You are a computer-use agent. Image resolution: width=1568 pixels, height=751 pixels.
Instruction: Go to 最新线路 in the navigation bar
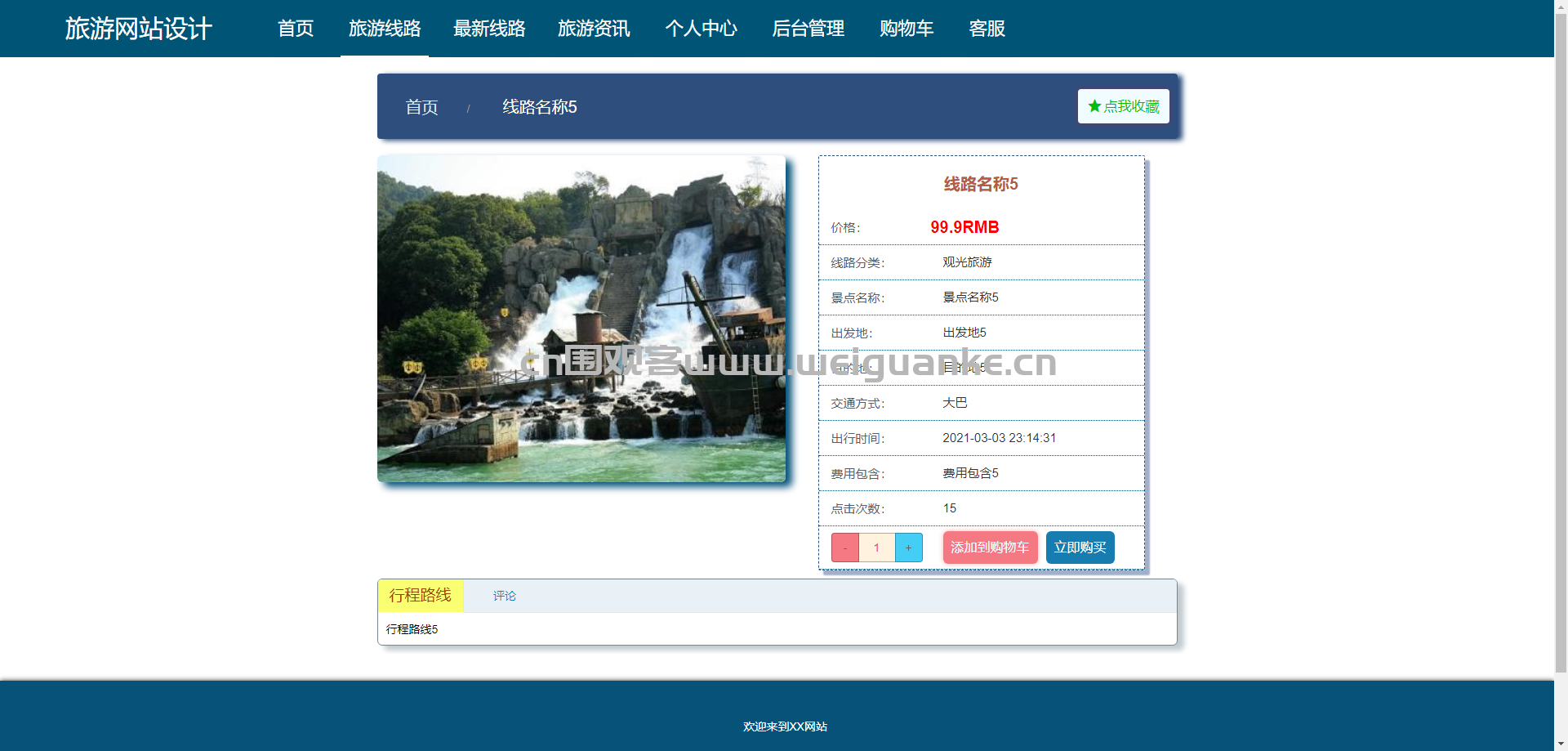489,29
